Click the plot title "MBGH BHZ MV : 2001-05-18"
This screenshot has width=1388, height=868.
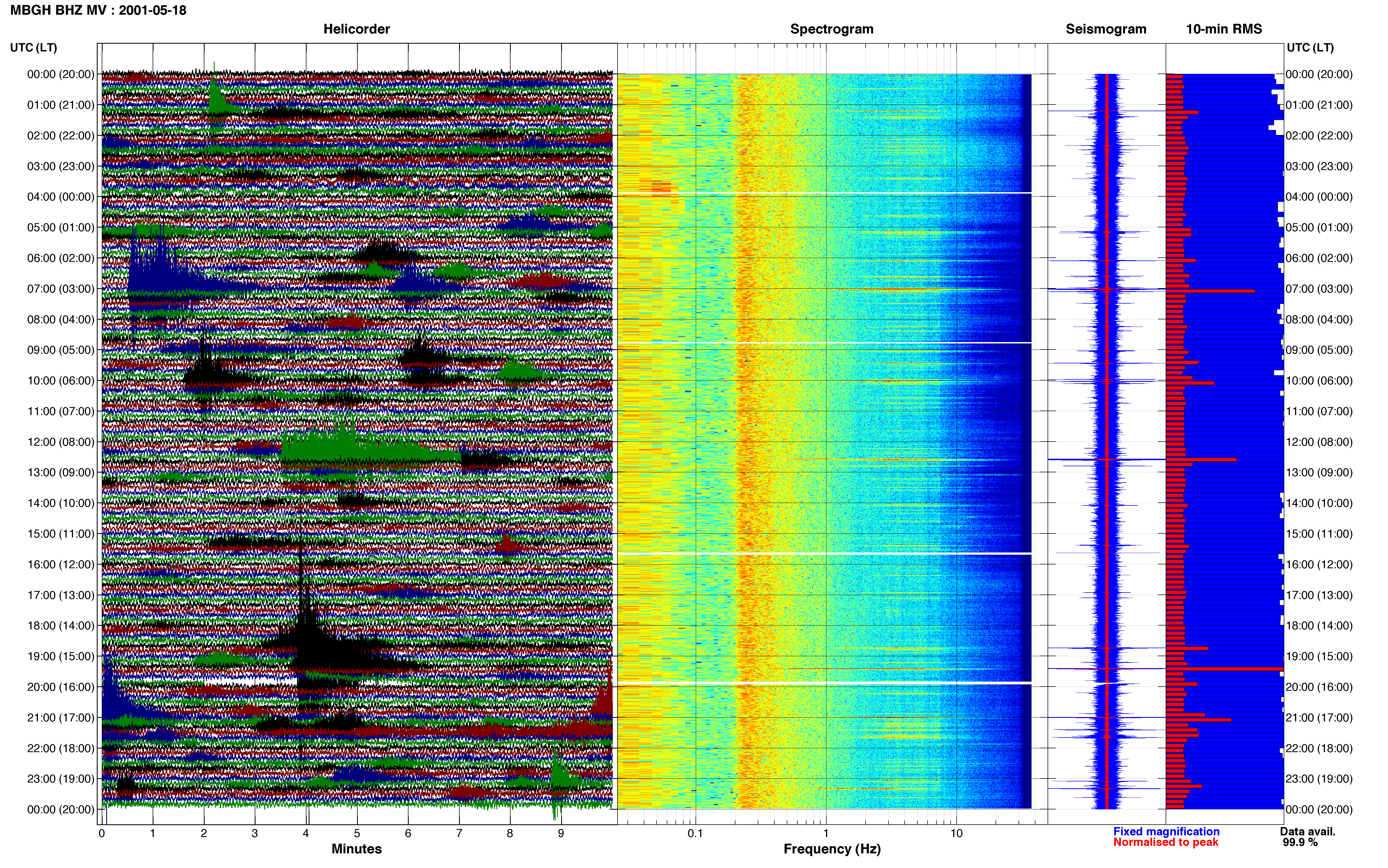(98, 10)
